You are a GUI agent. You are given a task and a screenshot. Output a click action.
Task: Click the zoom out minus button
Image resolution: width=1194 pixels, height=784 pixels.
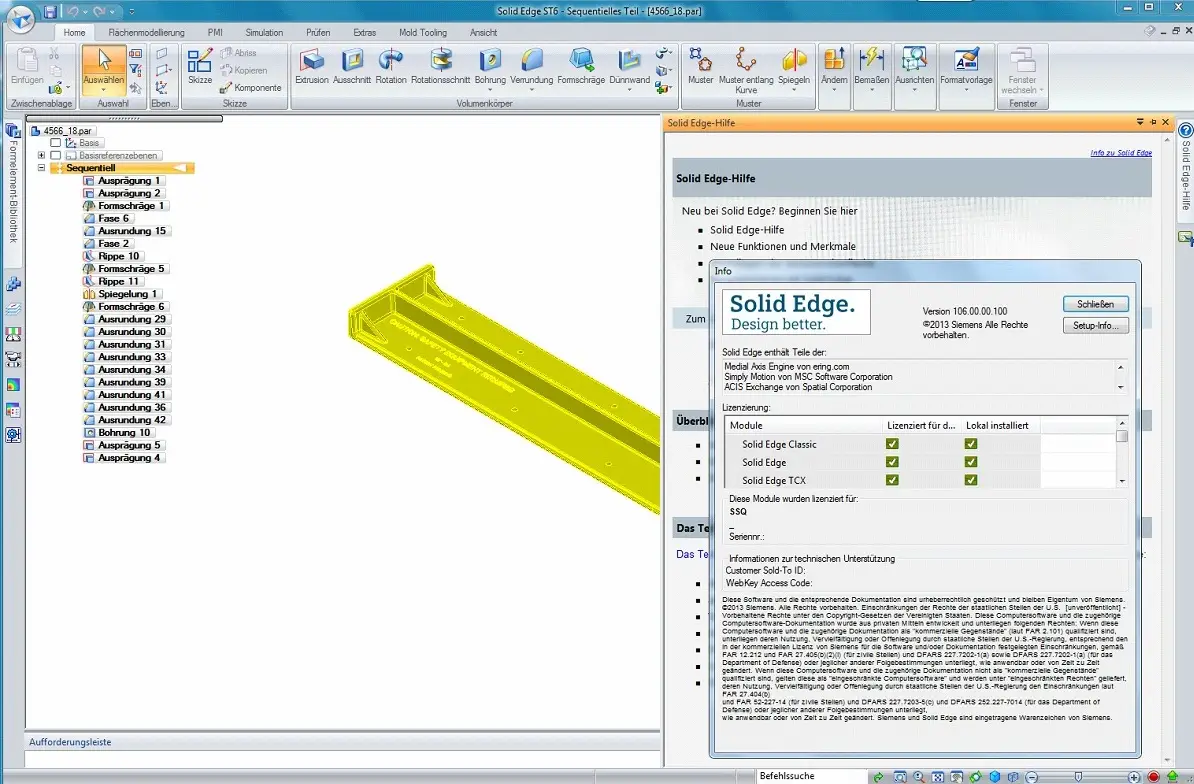[x=1032, y=777]
